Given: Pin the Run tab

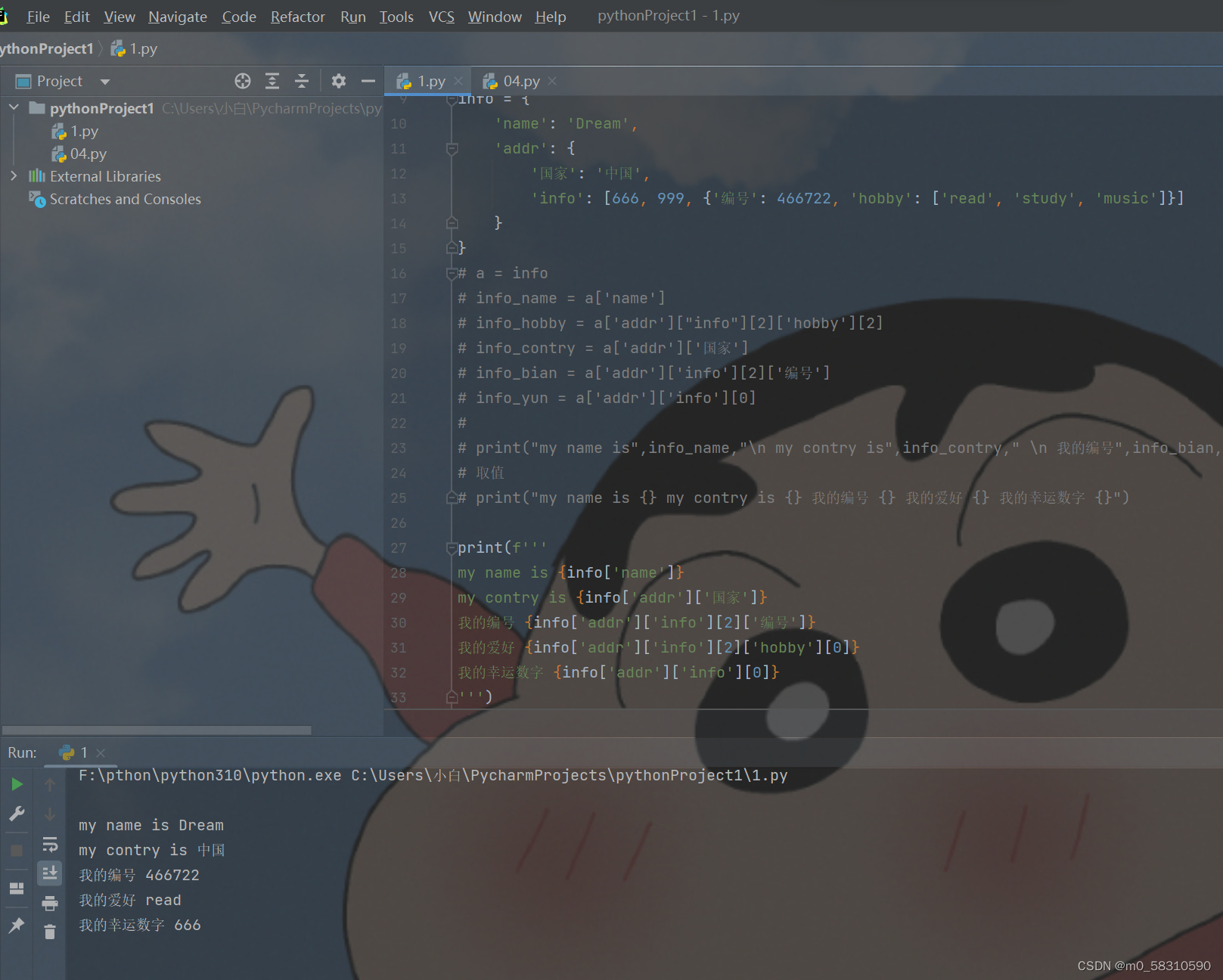Looking at the screenshot, I should pos(17,926).
